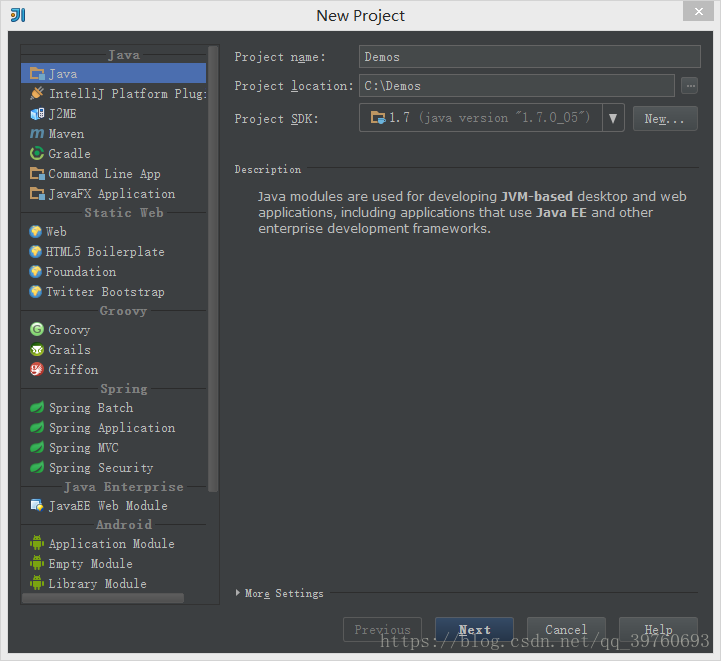Select Spring Batch entry

114,407
